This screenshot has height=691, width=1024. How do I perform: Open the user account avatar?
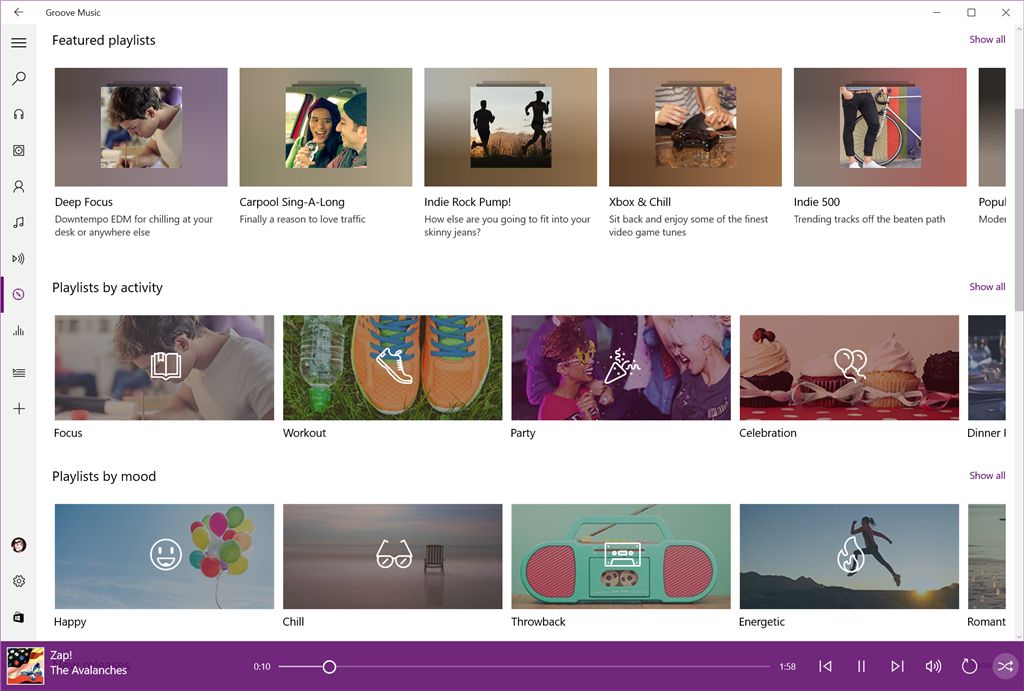coord(19,545)
